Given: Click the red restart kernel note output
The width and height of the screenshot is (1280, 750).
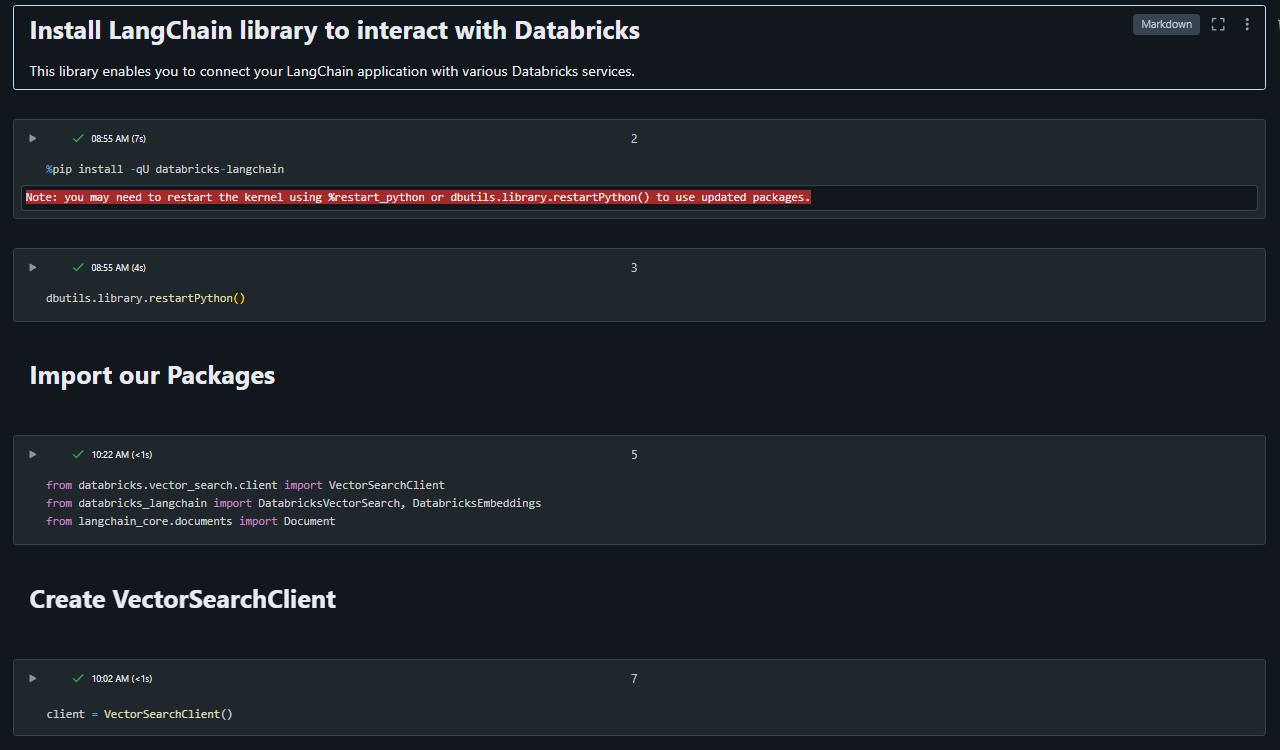Looking at the screenshot, I should pos(418,198).
